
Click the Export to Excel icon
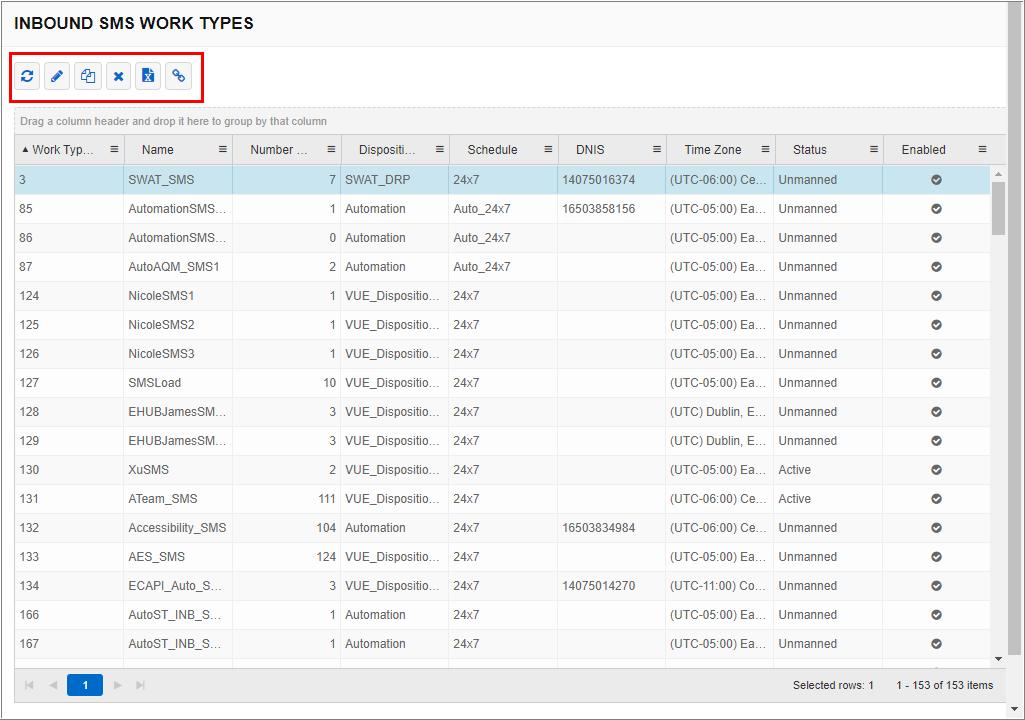click(x=148, y=76)
